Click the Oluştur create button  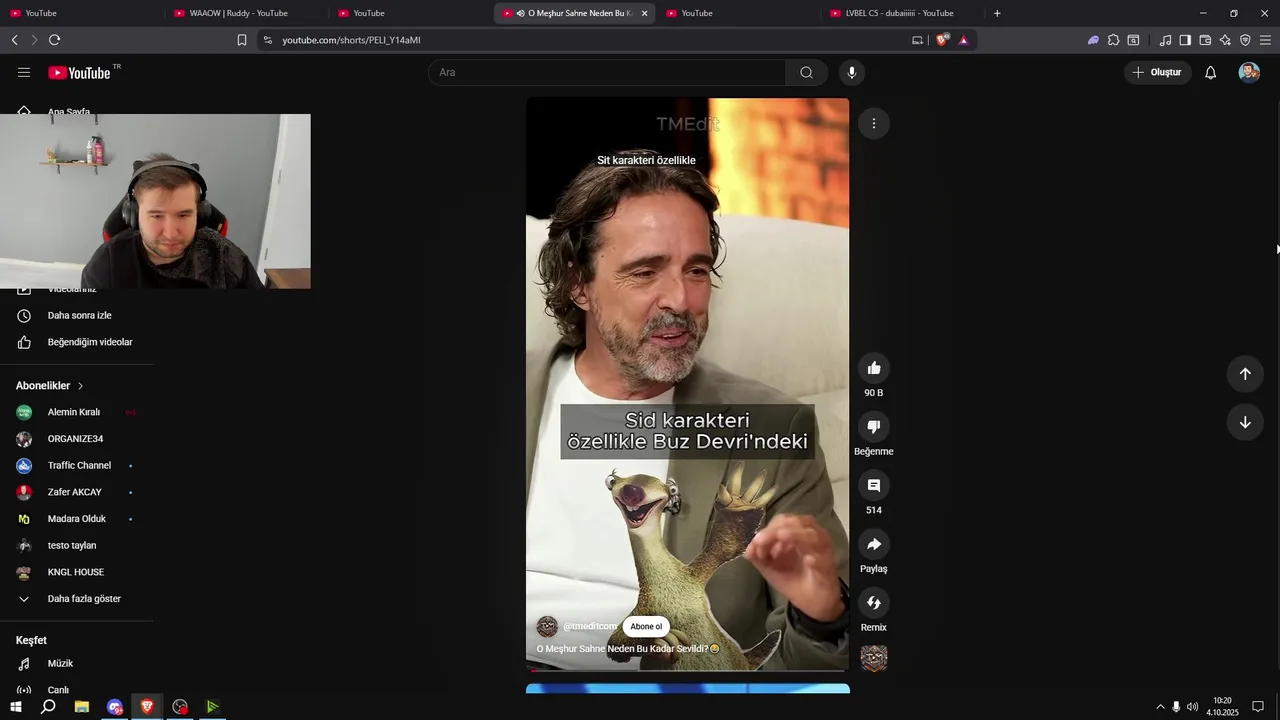click(1157, 72)
